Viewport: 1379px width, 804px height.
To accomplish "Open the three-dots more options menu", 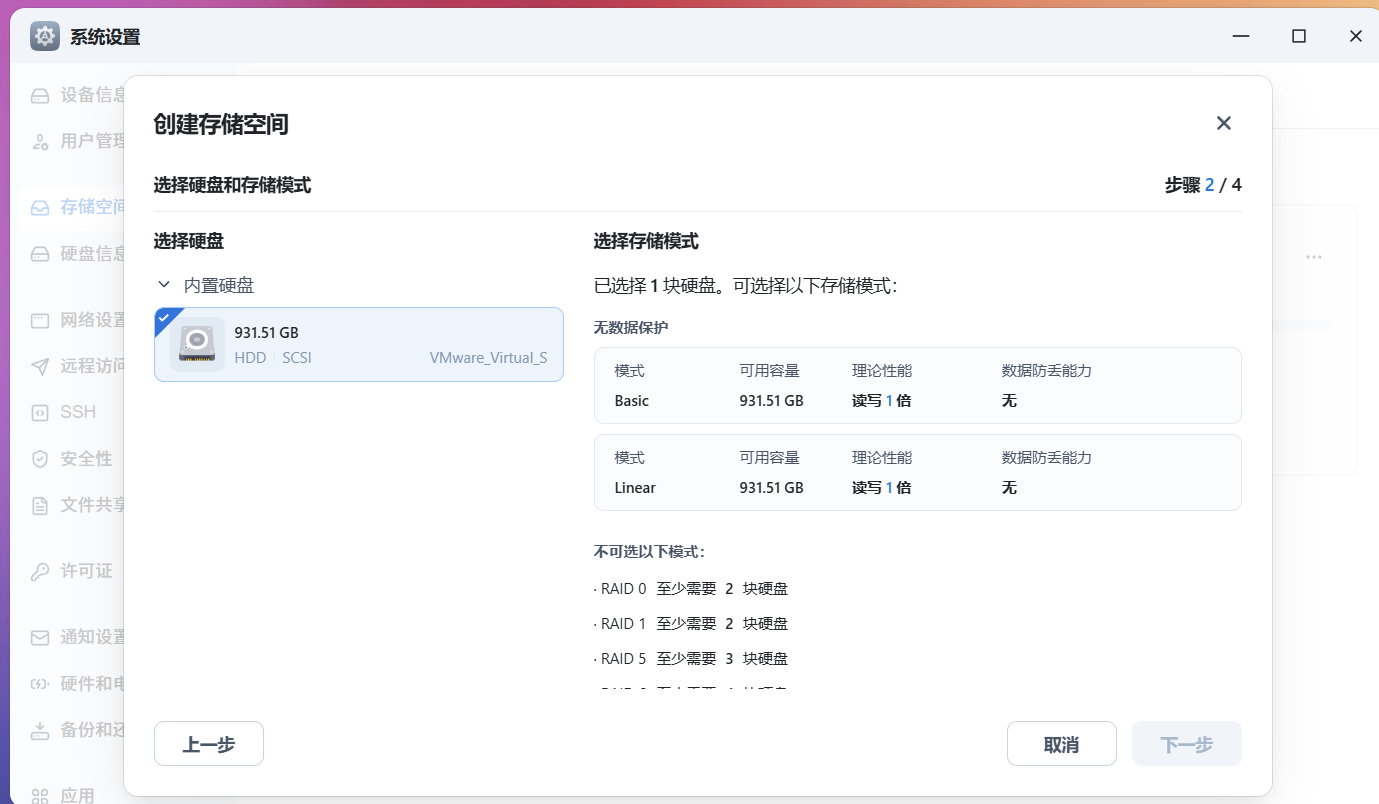I will point(1313,257).
